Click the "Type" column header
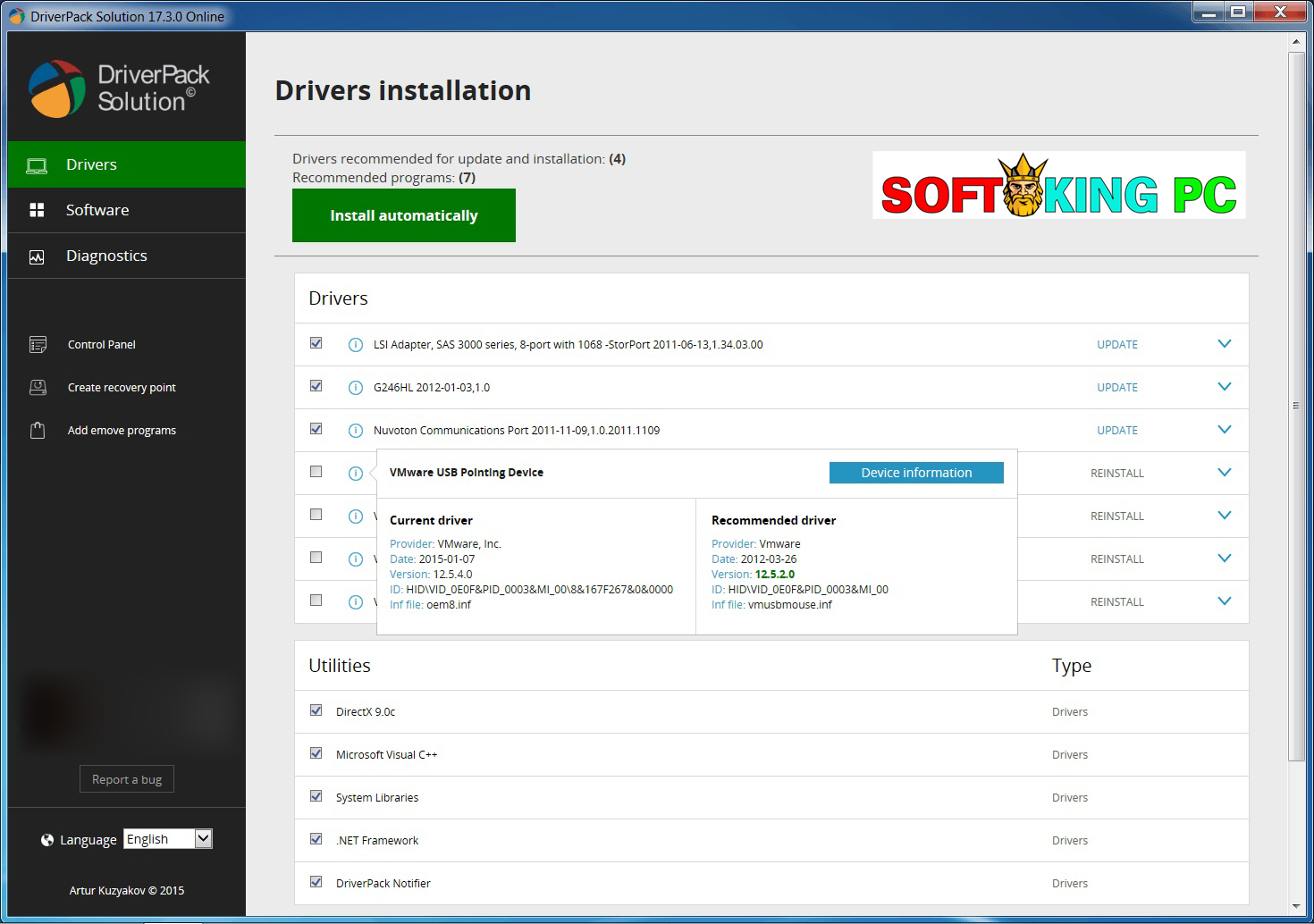This screenshot has height=924, width=1314. (1072, 666)
